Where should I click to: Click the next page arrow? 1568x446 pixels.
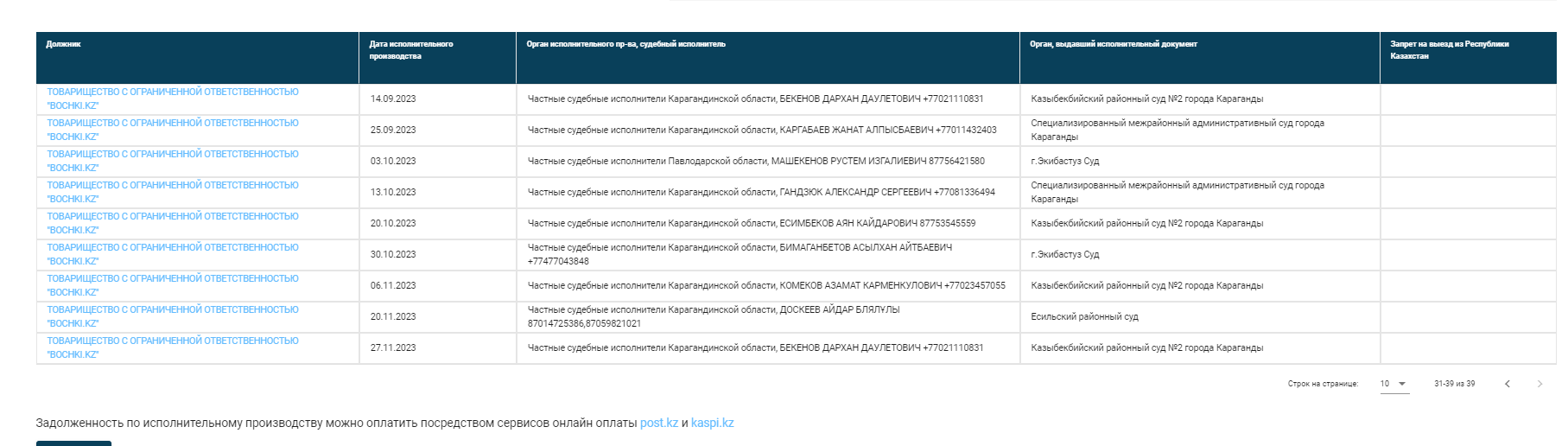pyautogui.click(x=1539, y=384)
